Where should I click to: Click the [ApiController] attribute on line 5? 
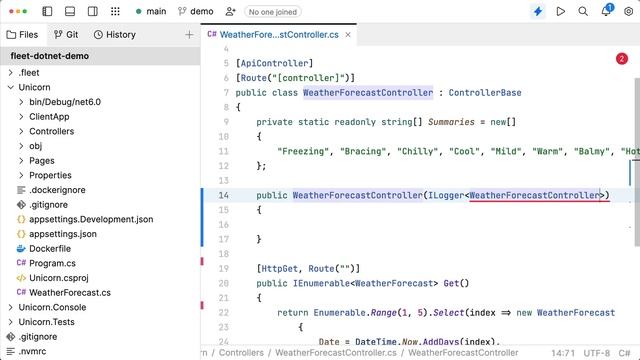pyautogui.click(x=274, y=63)
